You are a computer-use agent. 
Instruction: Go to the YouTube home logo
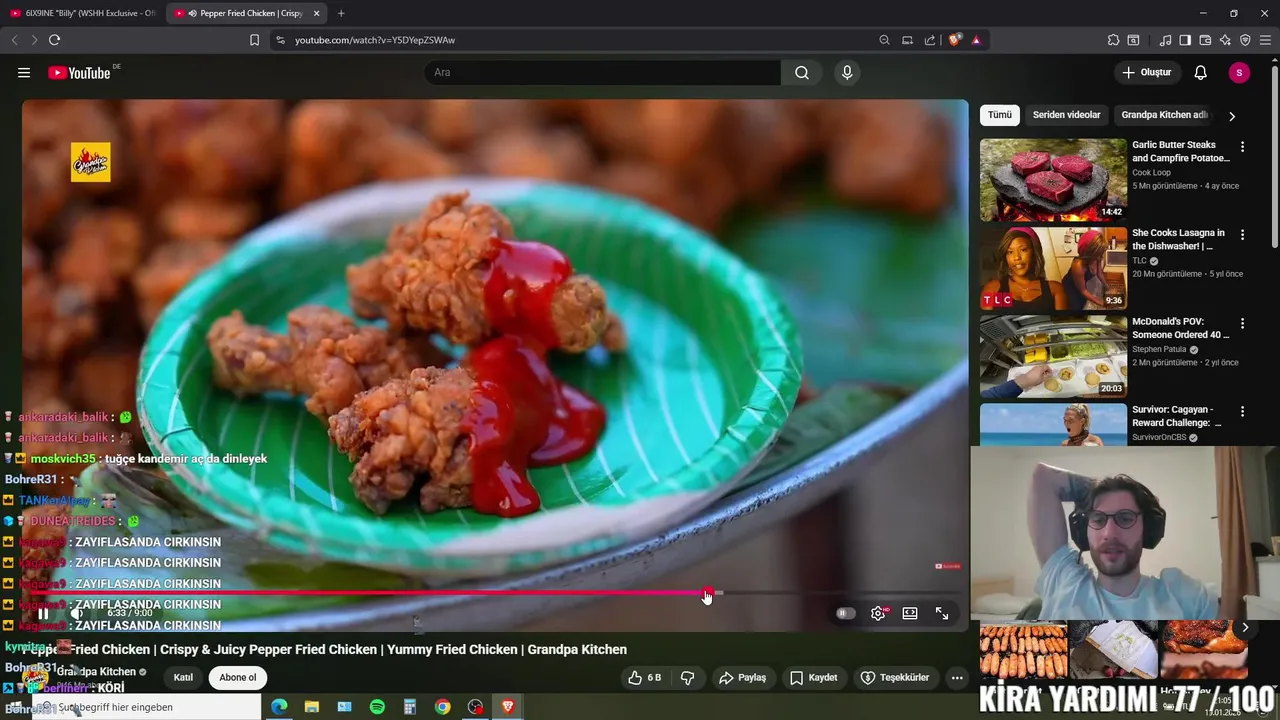[x=79, y=73]
